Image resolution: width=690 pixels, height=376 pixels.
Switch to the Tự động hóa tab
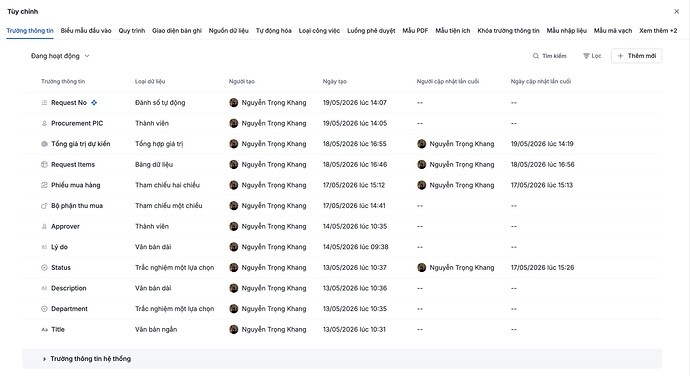pyautogui.click(x=273, y=30)
